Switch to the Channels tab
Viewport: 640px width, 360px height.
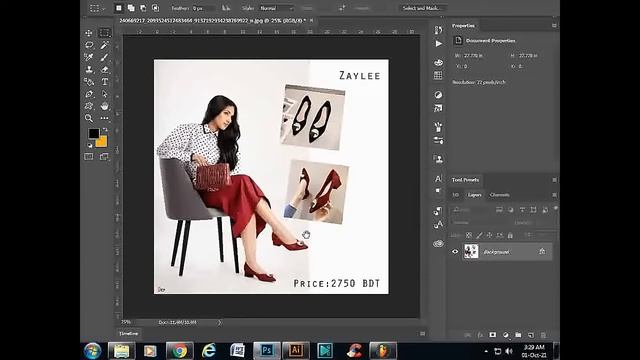[500, 195]
